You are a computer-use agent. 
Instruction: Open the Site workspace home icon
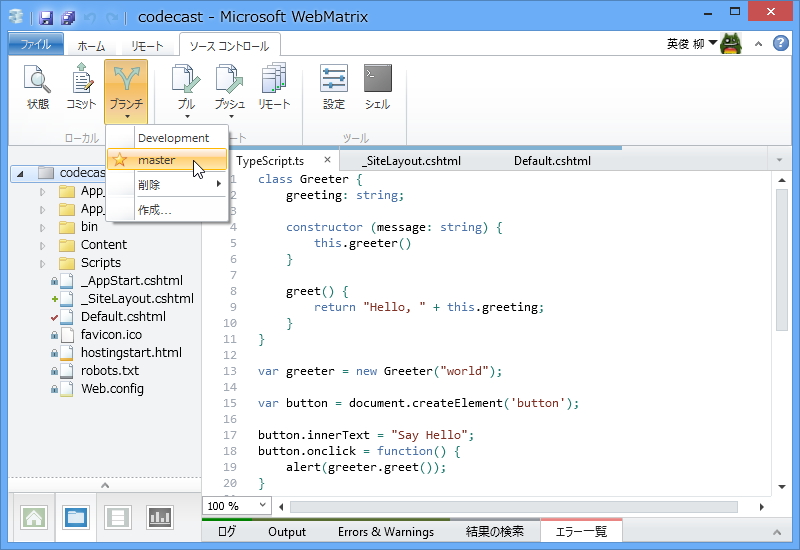34,517
